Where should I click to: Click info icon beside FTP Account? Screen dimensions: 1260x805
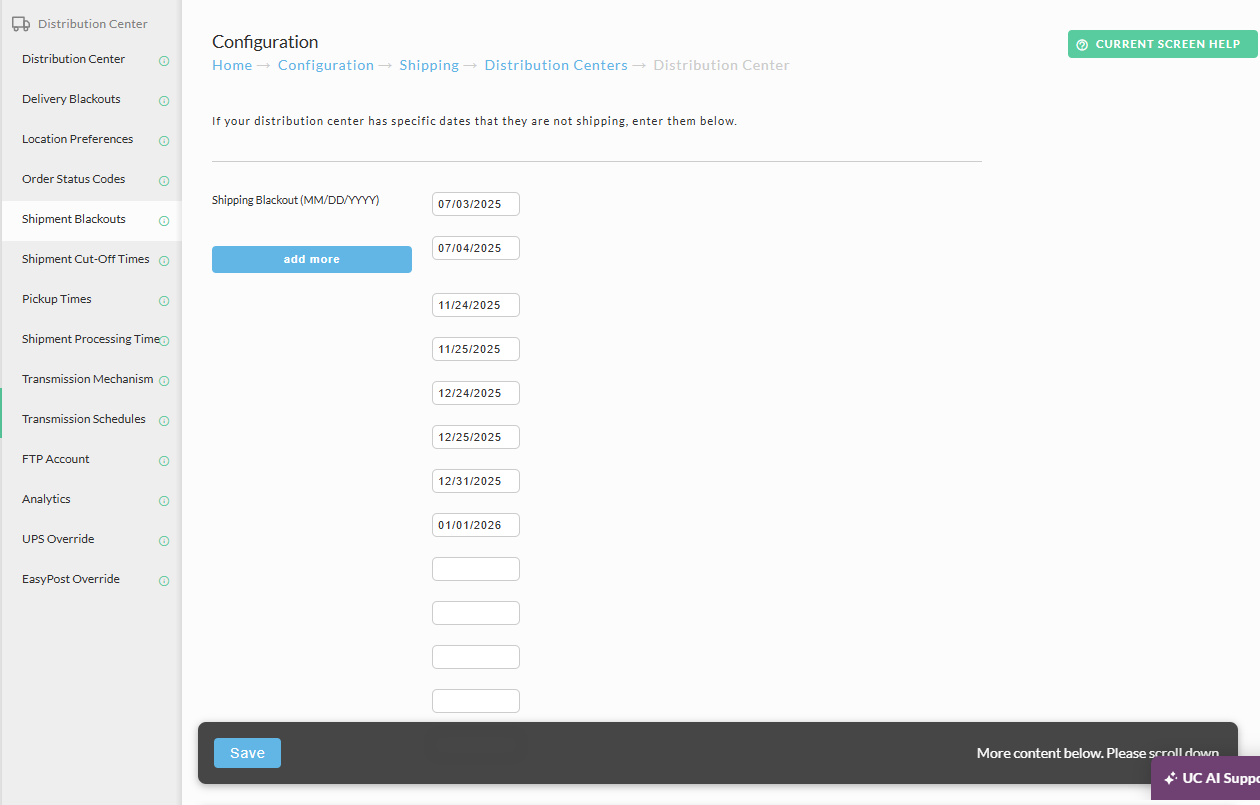(x=164, y=460)
